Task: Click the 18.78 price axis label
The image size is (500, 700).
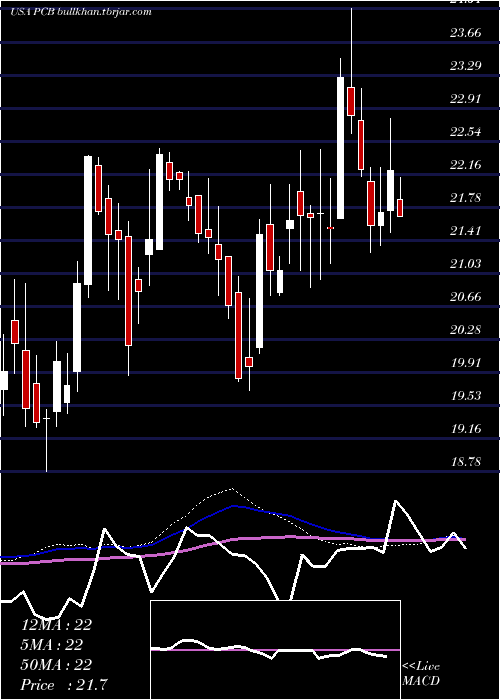Action: point(465,462)
